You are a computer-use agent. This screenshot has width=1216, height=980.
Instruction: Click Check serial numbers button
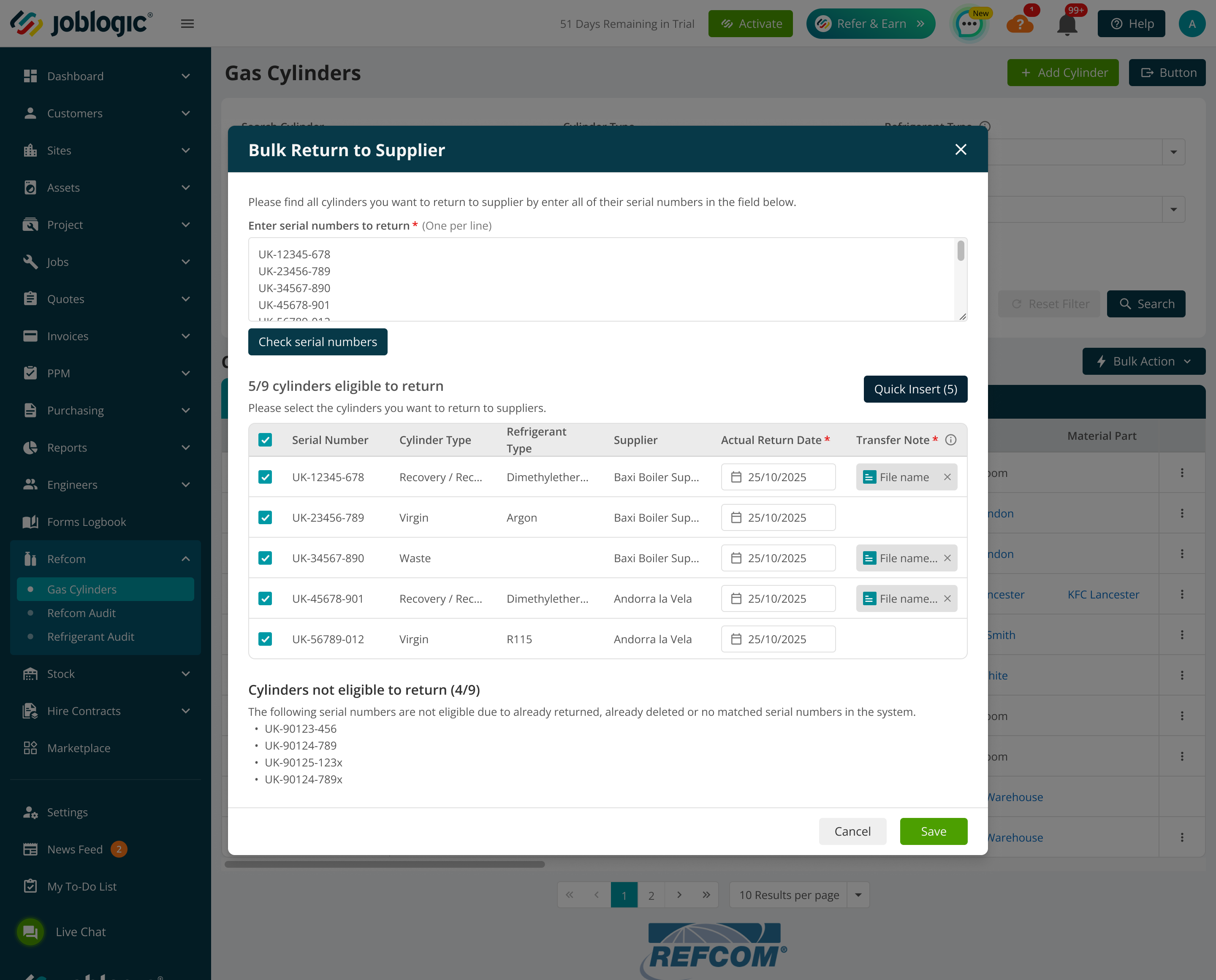click(318, 342)
